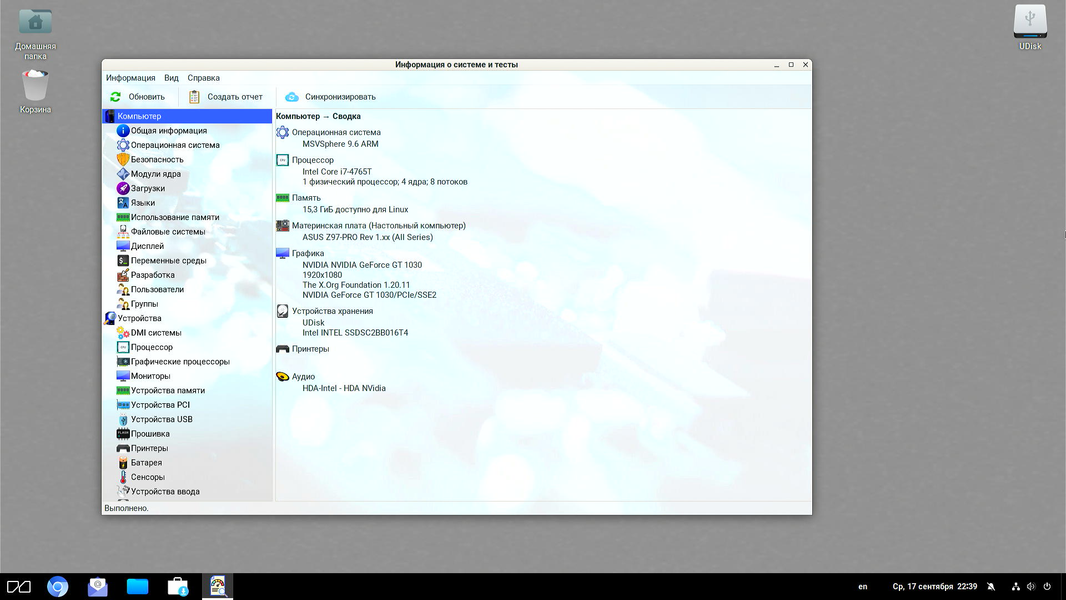Open Устройства памяти icon
The height and width of the screenshot is (600, 1066).
pyautogui.click(x=123, y=391)
